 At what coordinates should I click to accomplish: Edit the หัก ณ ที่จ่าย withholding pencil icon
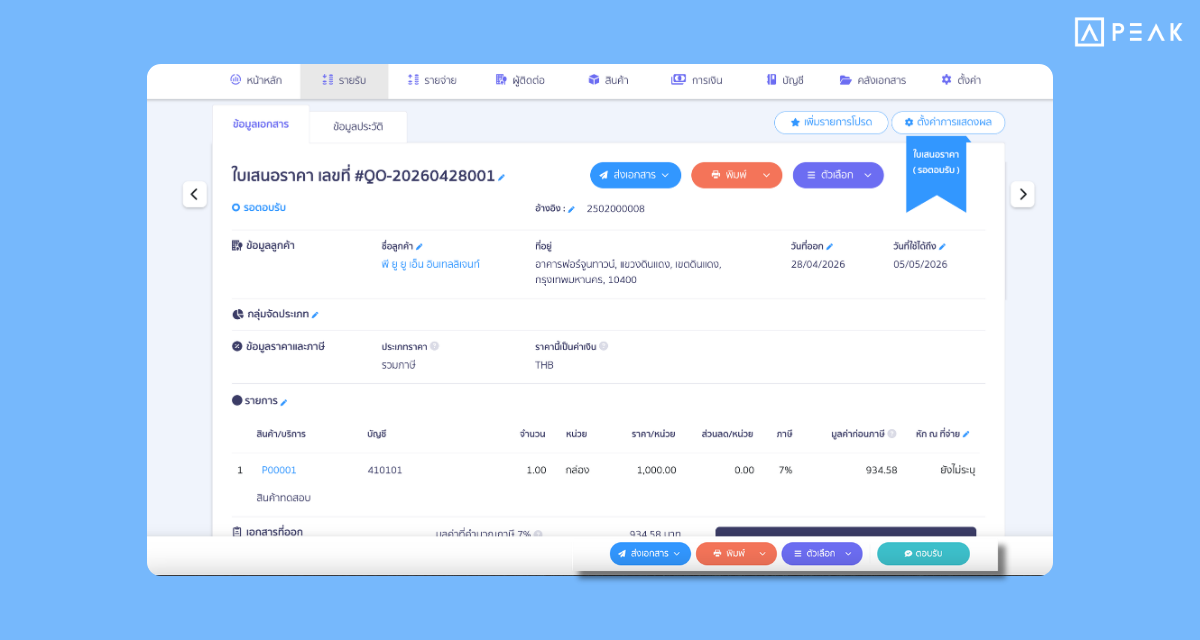[x=966, y=434]
